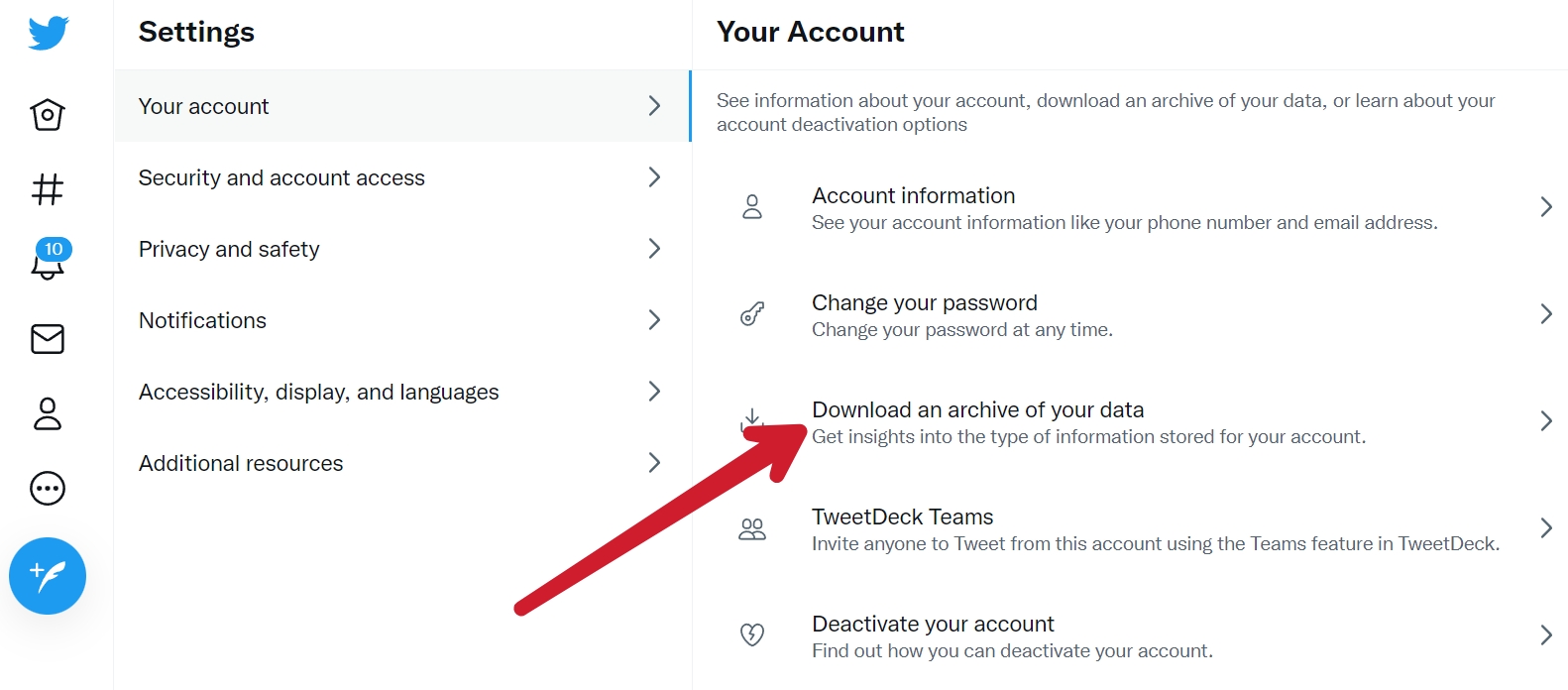Select the Home icon
Viewport: 1568px width, 690px height.
[x=47, y=115]
